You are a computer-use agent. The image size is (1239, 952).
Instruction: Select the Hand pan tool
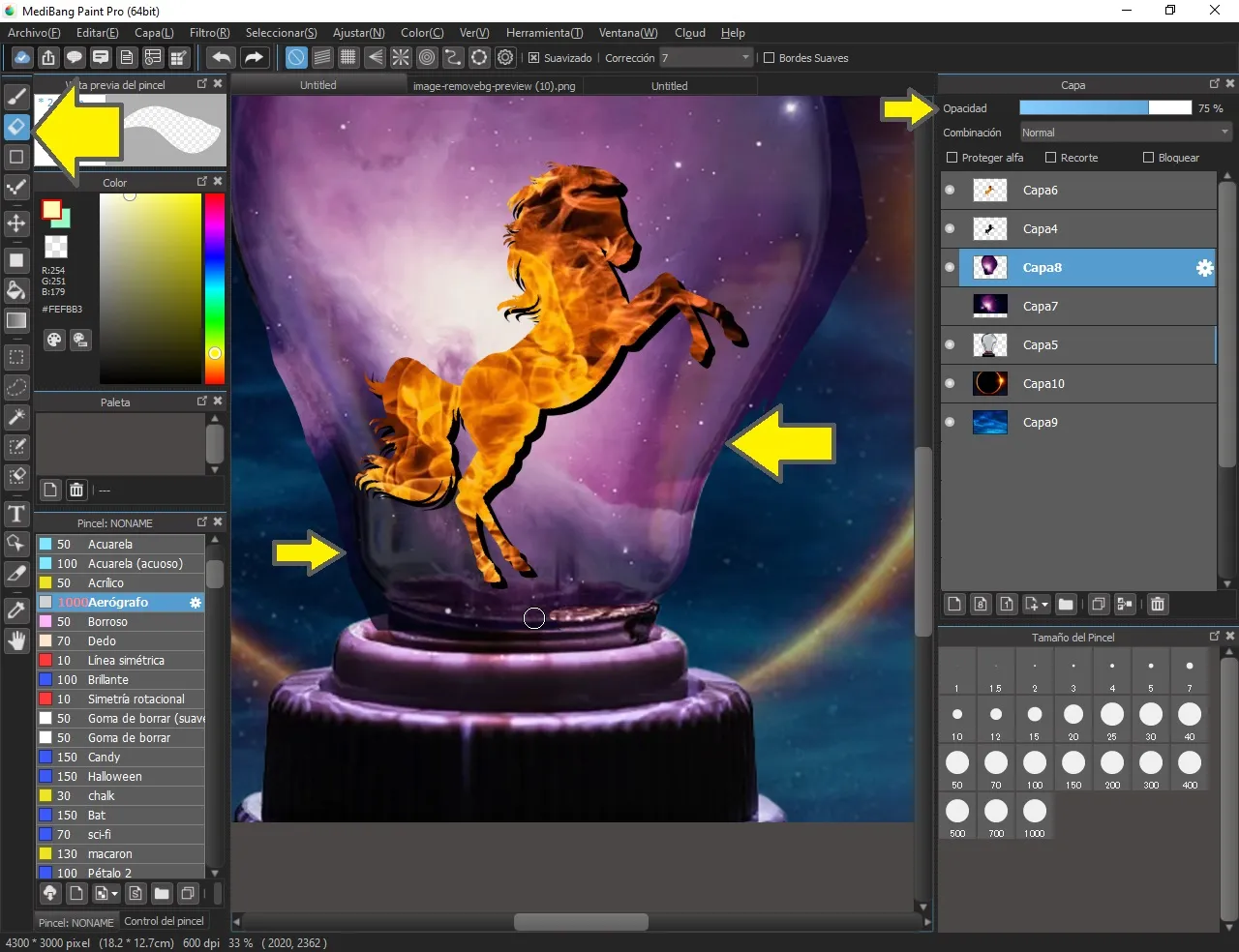(x=16, y=640)
